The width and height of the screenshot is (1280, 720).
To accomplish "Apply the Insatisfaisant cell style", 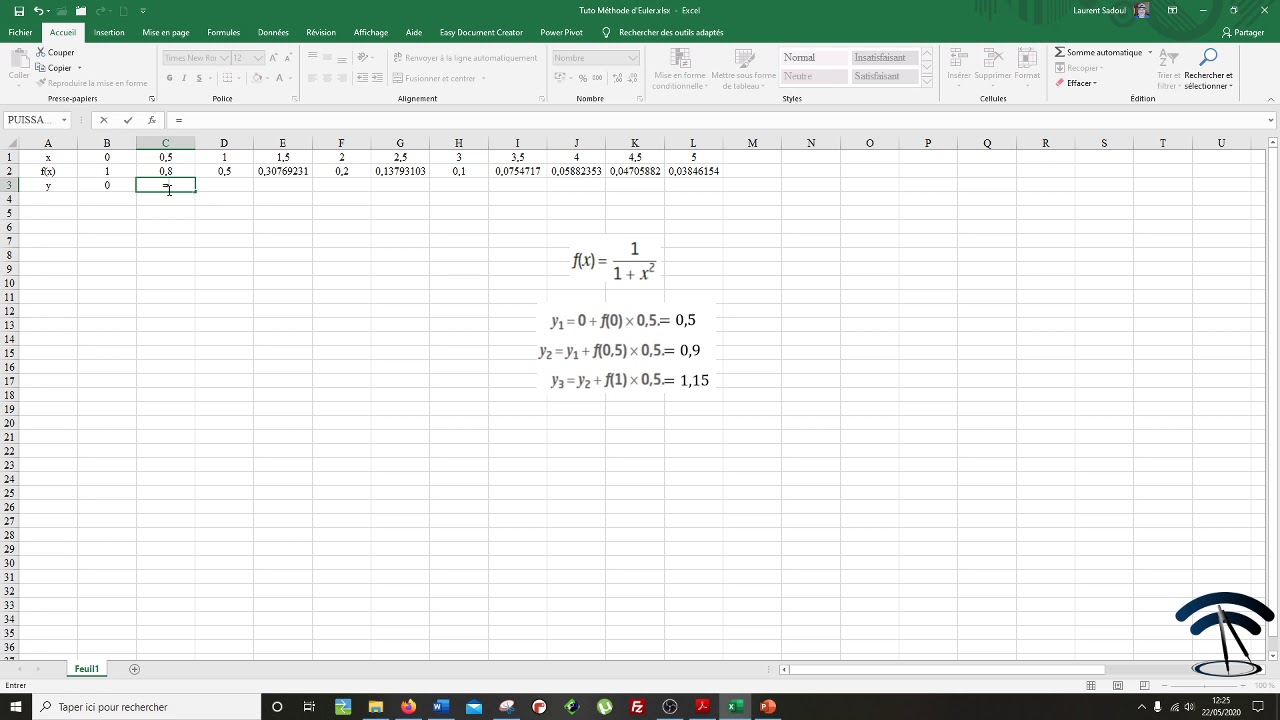I will (884, 58).
